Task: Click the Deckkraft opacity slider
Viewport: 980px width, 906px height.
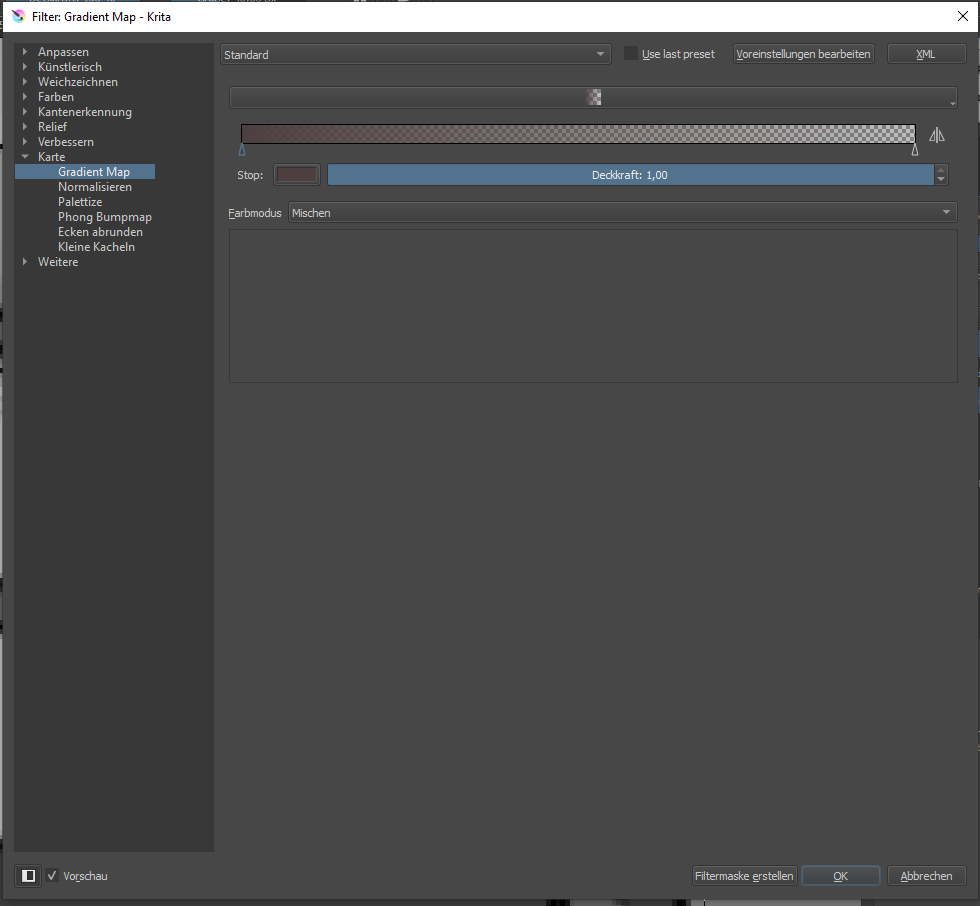Action: coord(630,175)
